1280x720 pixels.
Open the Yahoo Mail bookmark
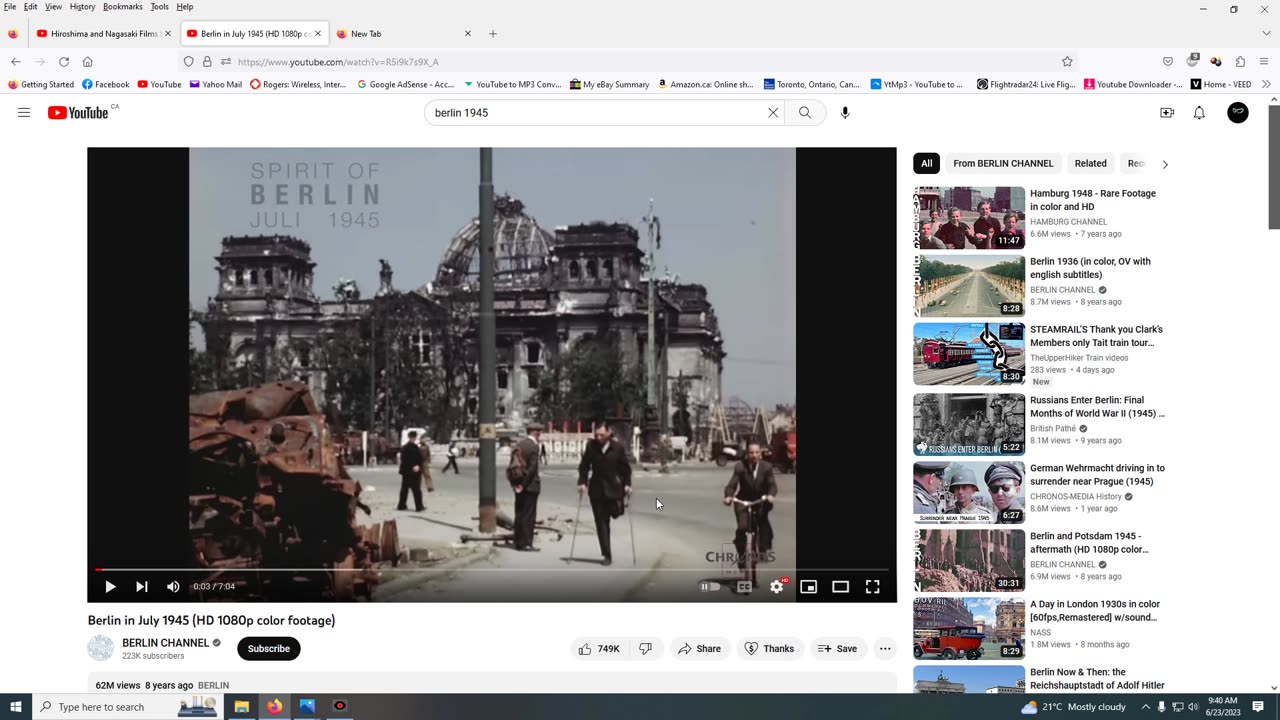tap(216, 85)
